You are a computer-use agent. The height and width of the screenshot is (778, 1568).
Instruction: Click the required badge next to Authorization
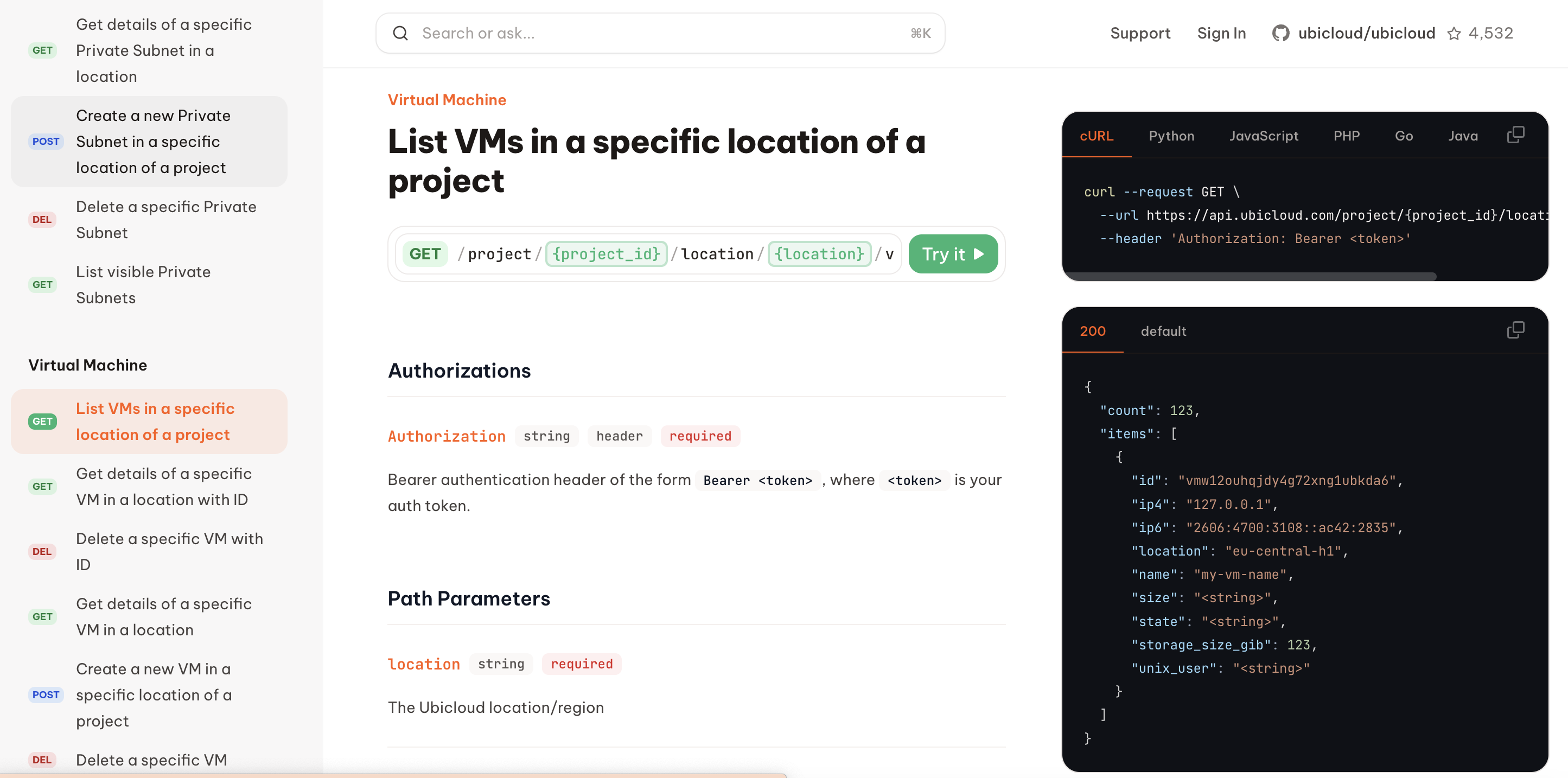tap(700, 436)
